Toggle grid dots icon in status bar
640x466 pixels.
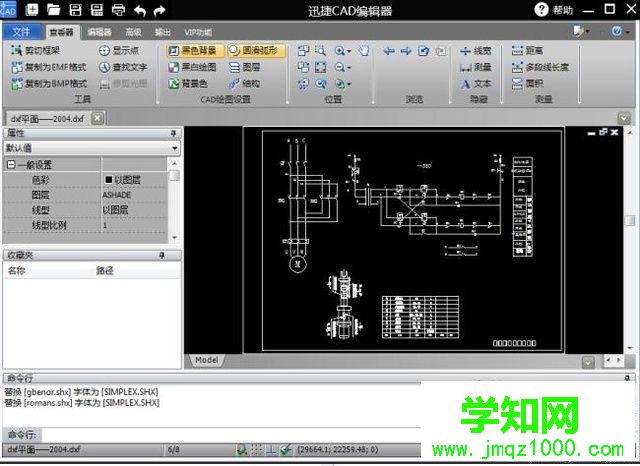click(256, 450)
